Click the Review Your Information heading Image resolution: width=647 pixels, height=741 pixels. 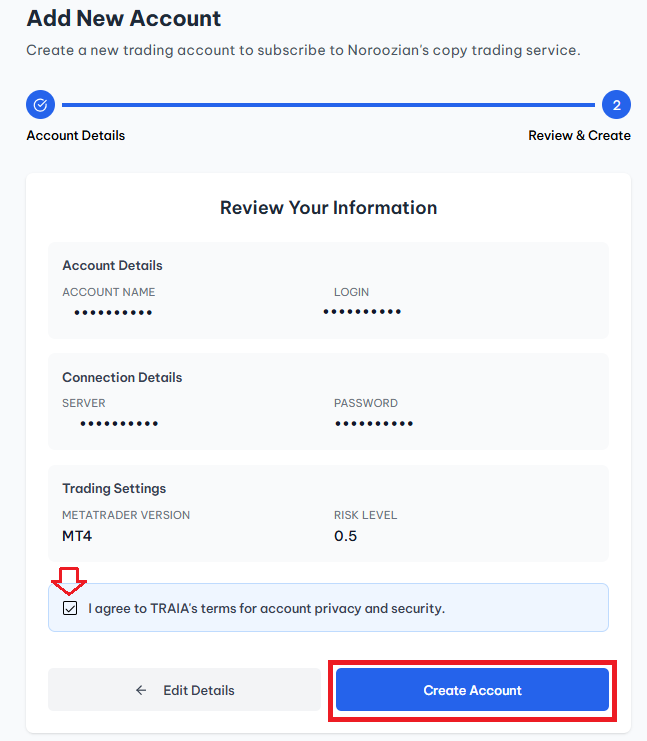pyautogui.click(x=328, y=208)
